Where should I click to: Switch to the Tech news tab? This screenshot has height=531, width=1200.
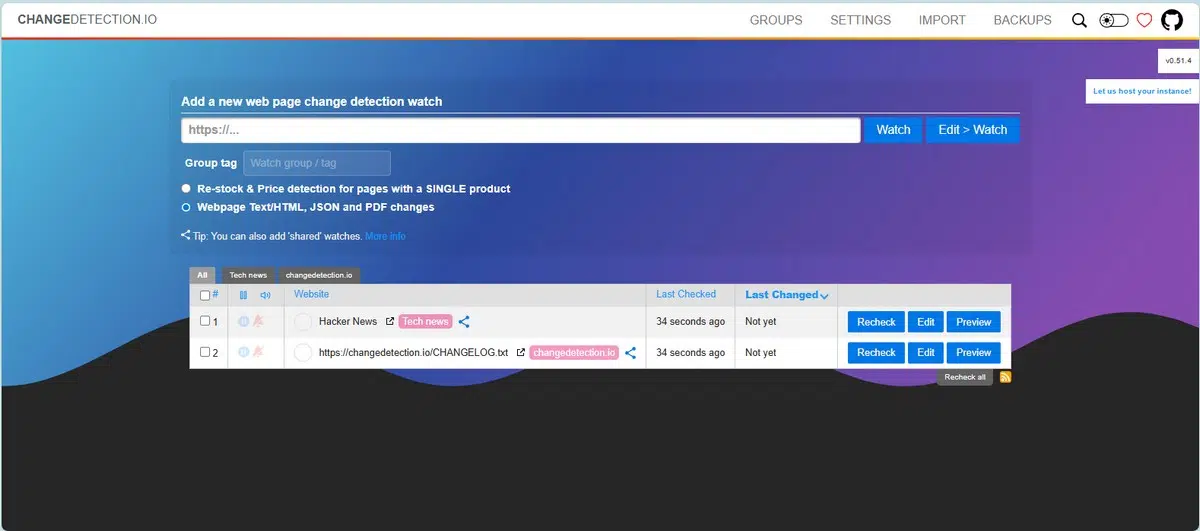[x=248, y=275]
